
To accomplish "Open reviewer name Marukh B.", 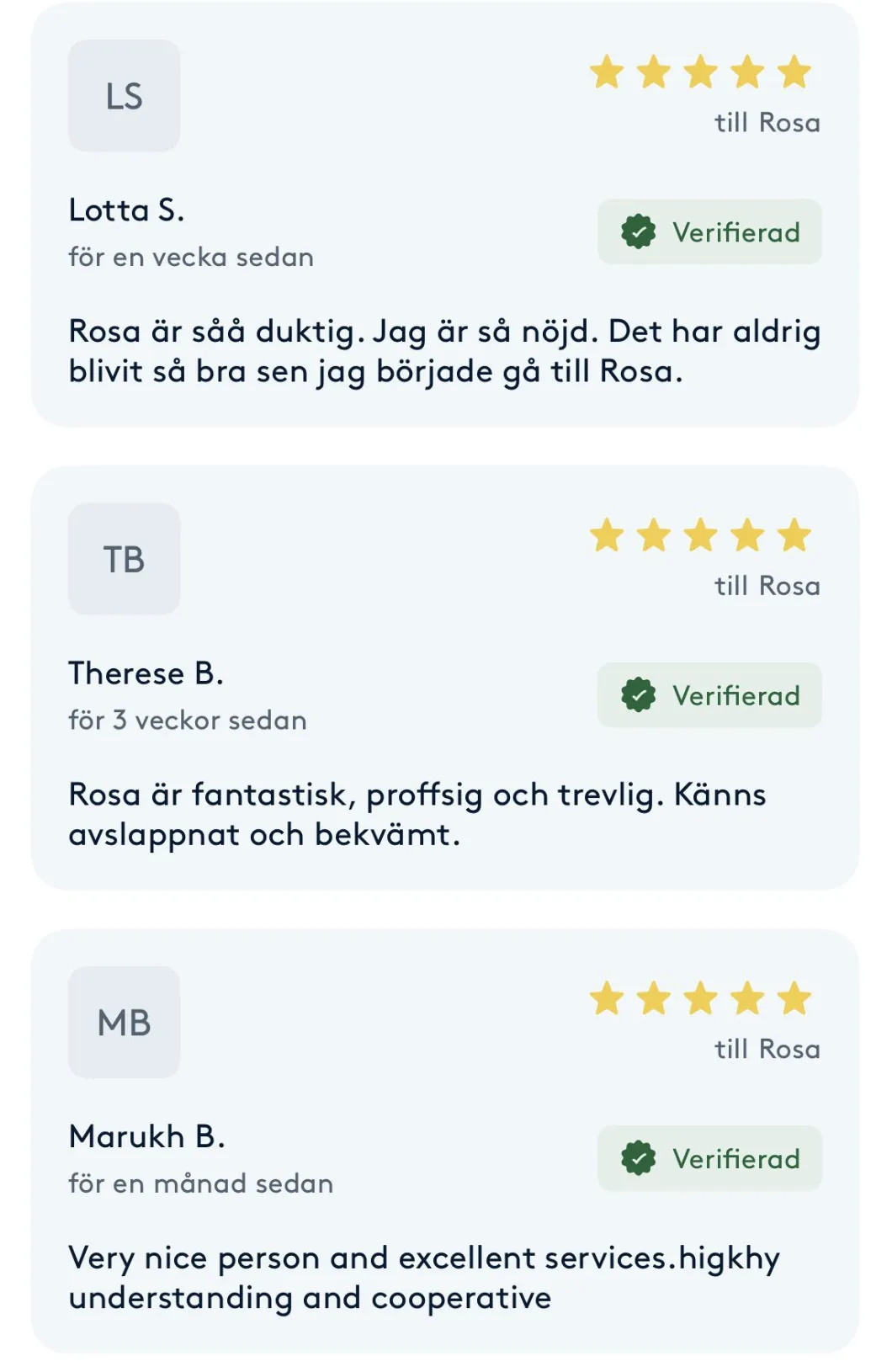I will 146,1136.
